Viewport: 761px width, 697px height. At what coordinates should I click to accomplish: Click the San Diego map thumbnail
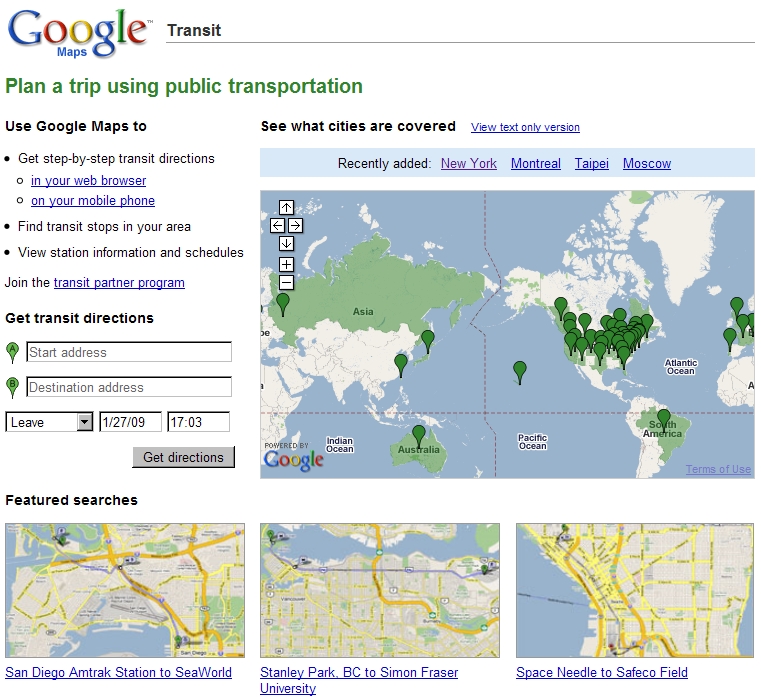click(125, 590)
